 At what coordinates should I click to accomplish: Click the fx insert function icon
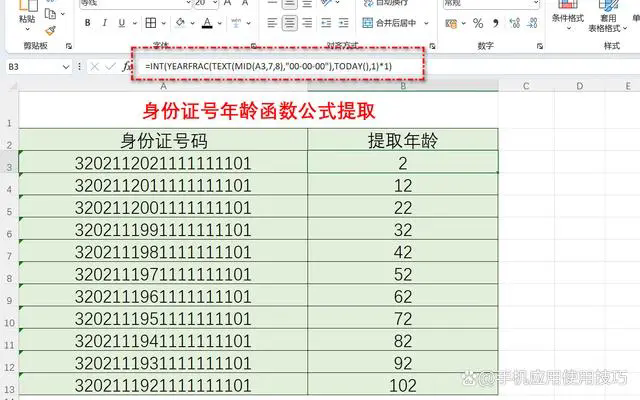click(x=127, y=66)
